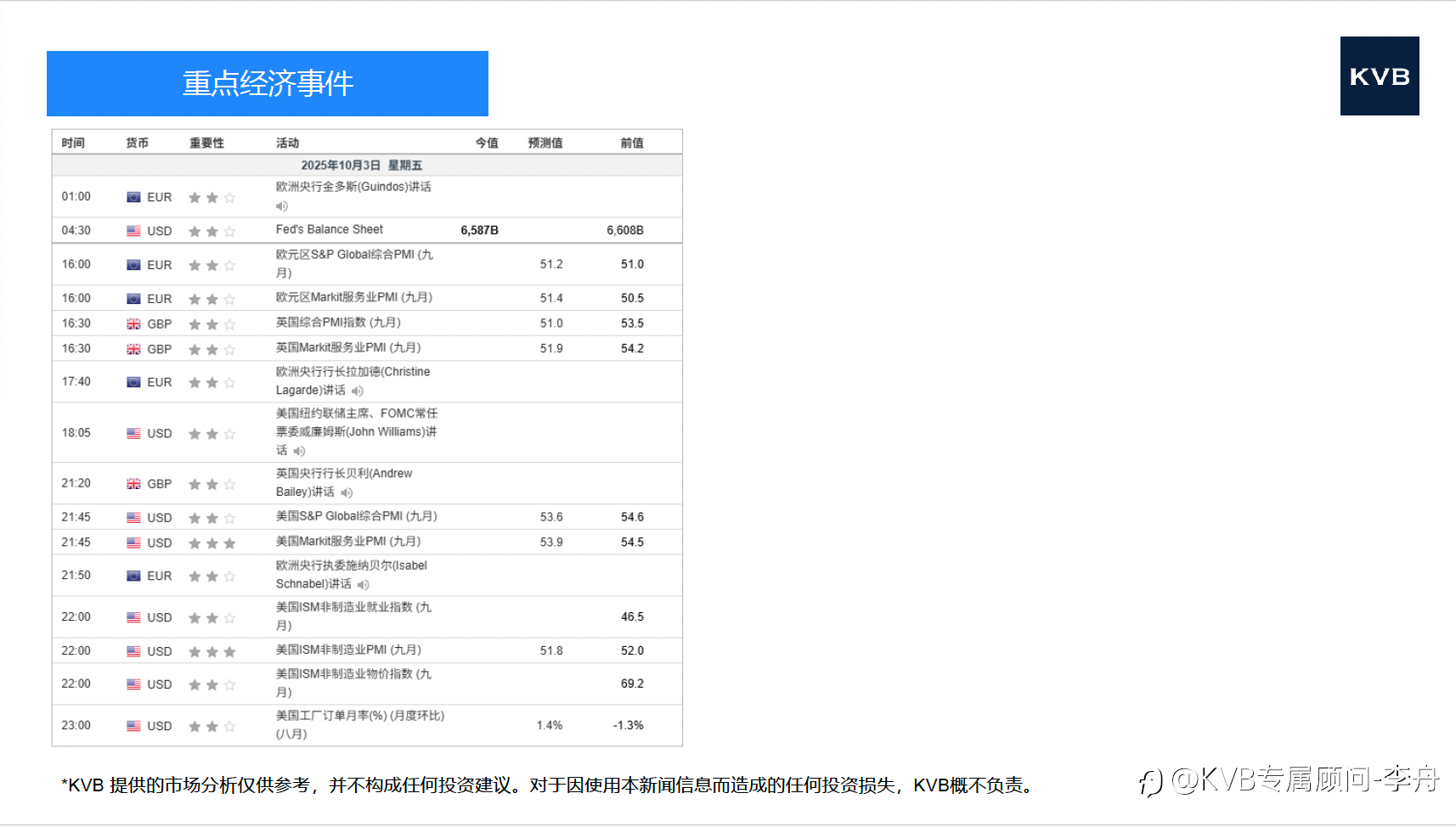Click the speaker icon after the John Williams speech
The image size is (1456, 827).
(x=299, y=451)
